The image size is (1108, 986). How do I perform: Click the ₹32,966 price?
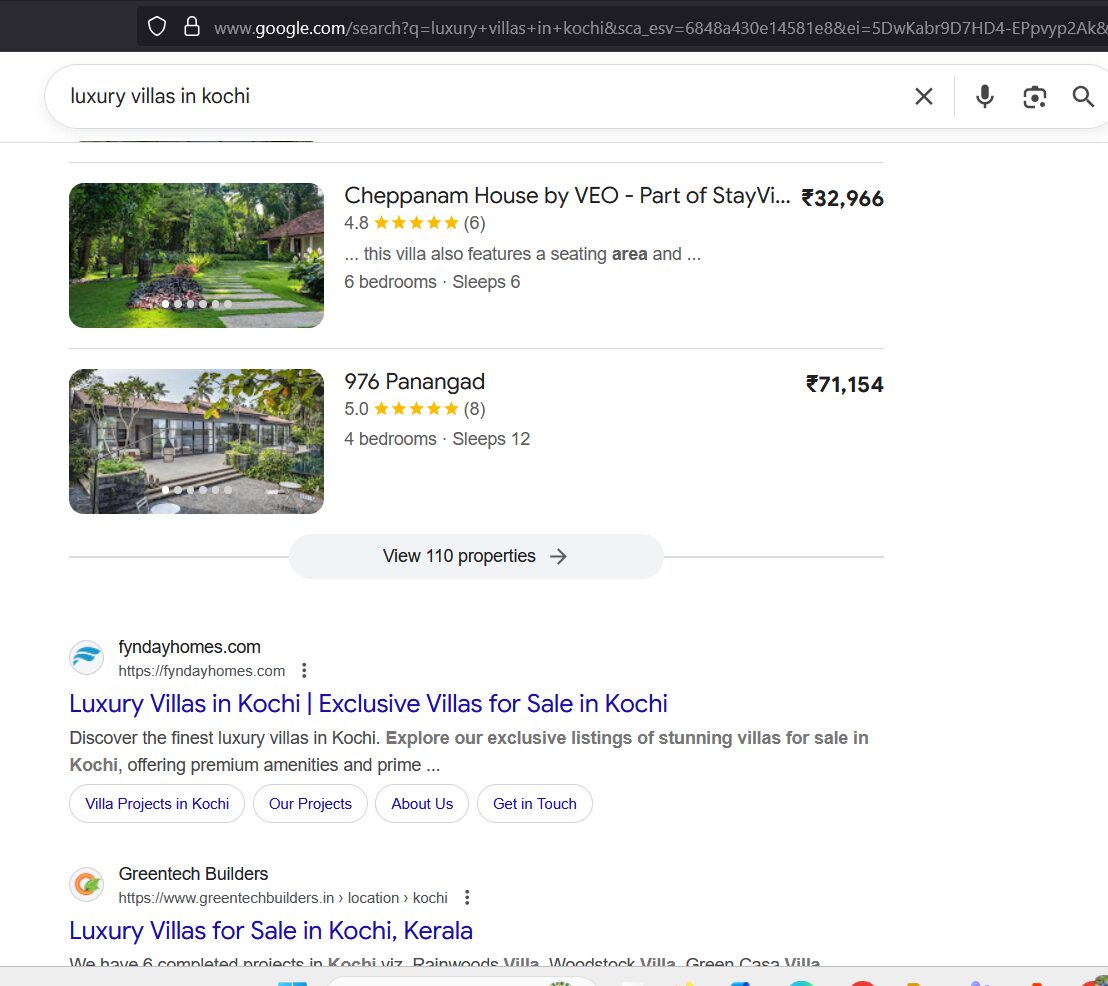pos(842,199)
